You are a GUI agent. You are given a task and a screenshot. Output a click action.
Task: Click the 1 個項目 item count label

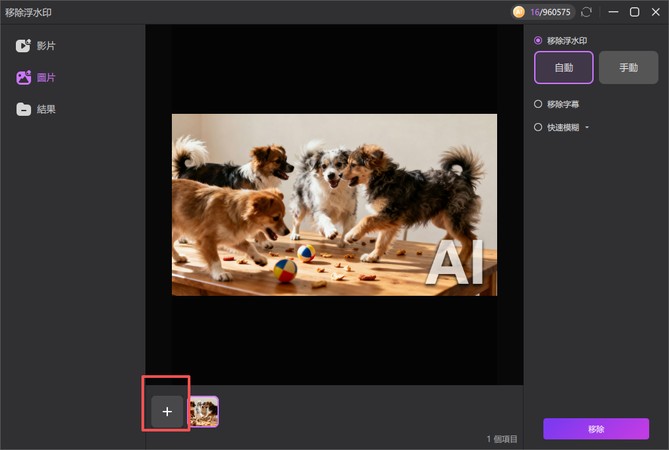[503, 439]
